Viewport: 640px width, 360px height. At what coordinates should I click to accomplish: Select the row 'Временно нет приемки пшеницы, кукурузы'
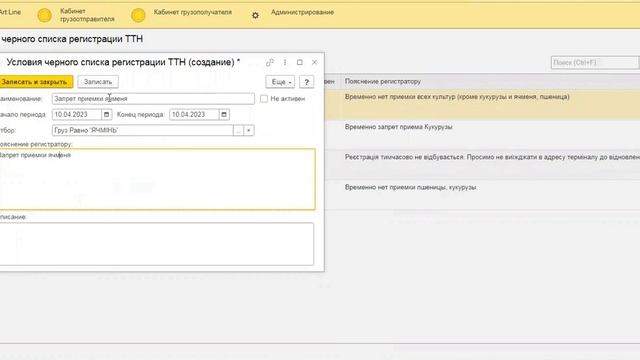[x=482, y=195]
